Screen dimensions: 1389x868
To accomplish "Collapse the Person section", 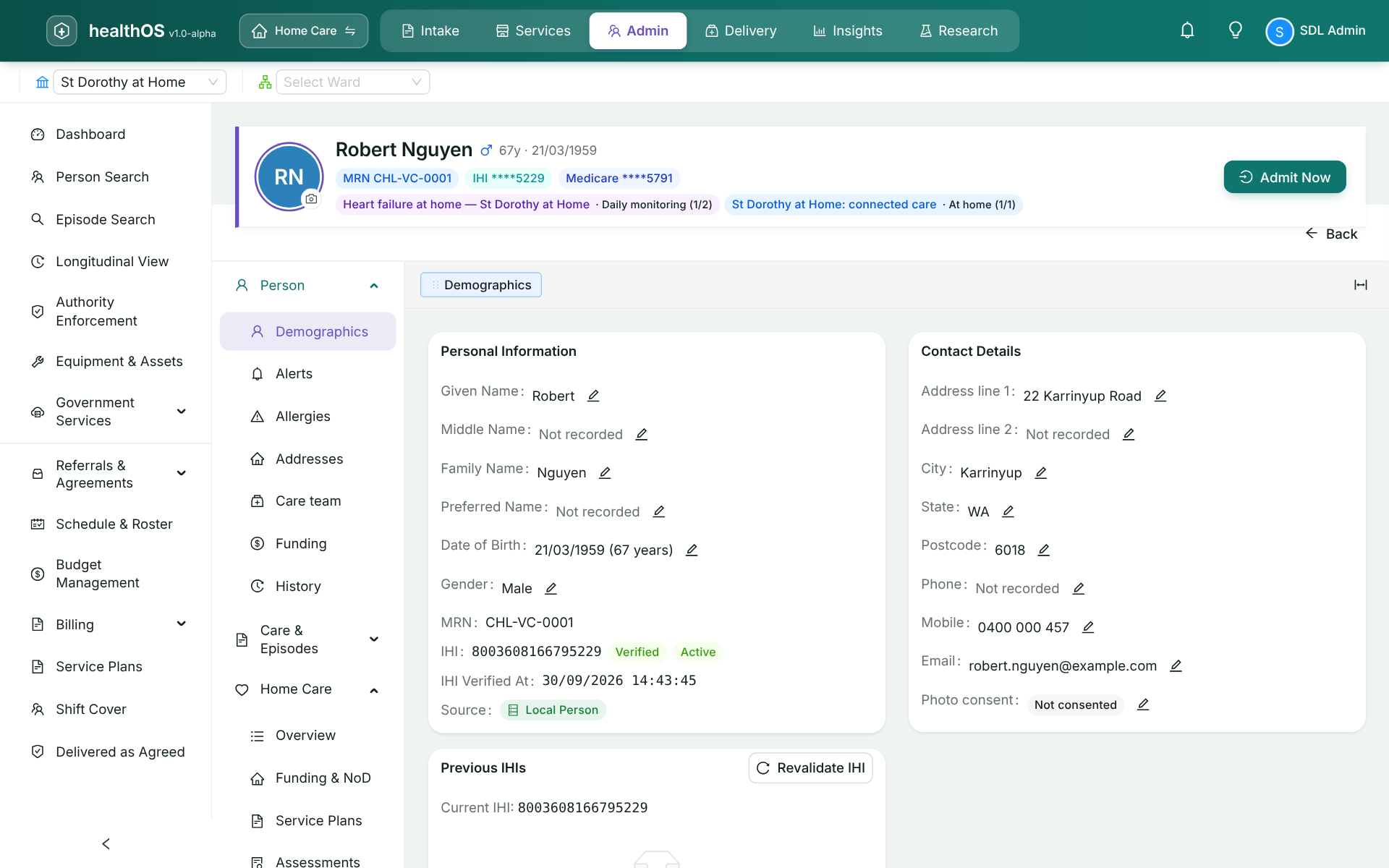I will click(374, 286).
